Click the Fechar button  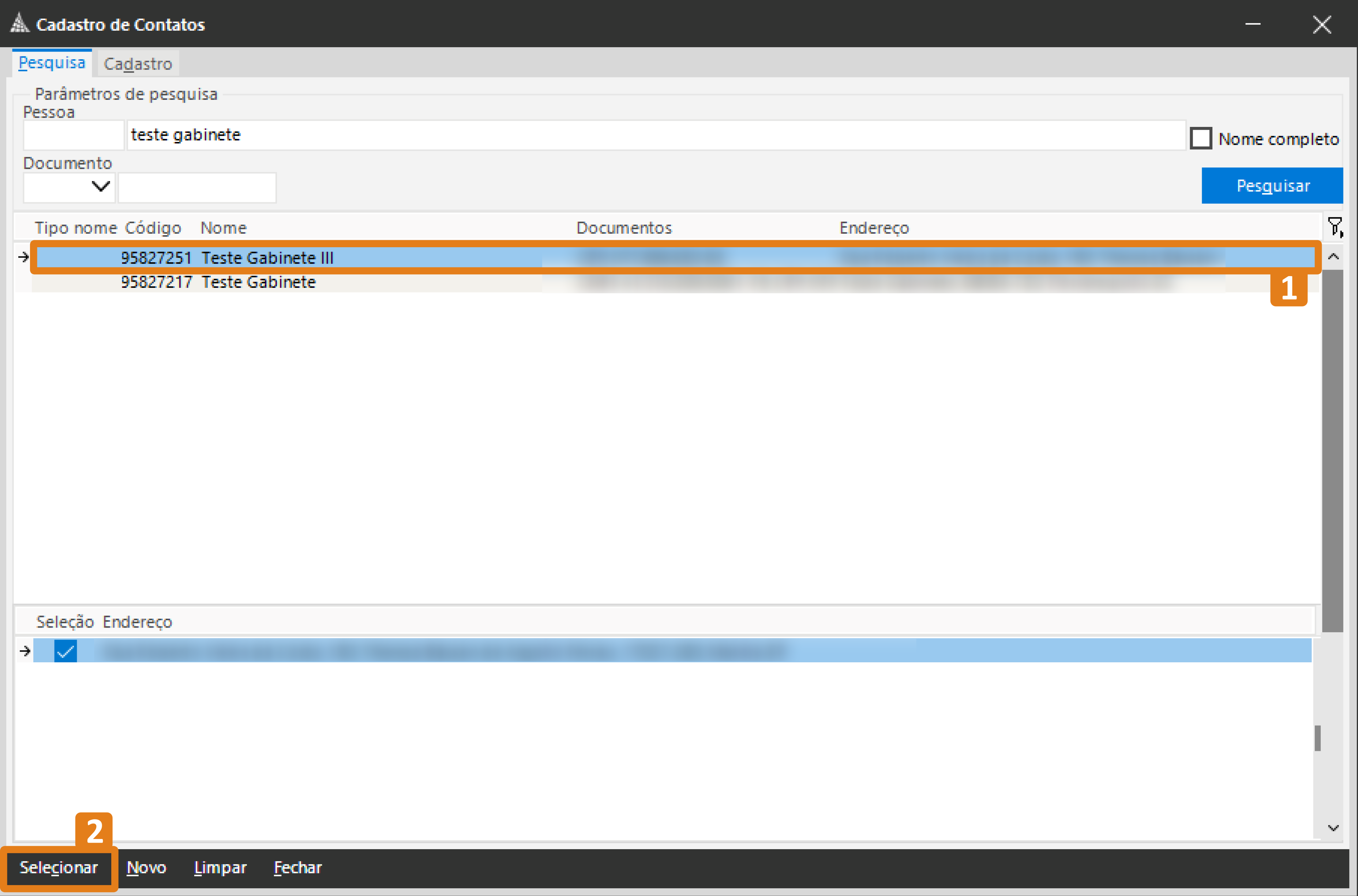tap(297, 867)
